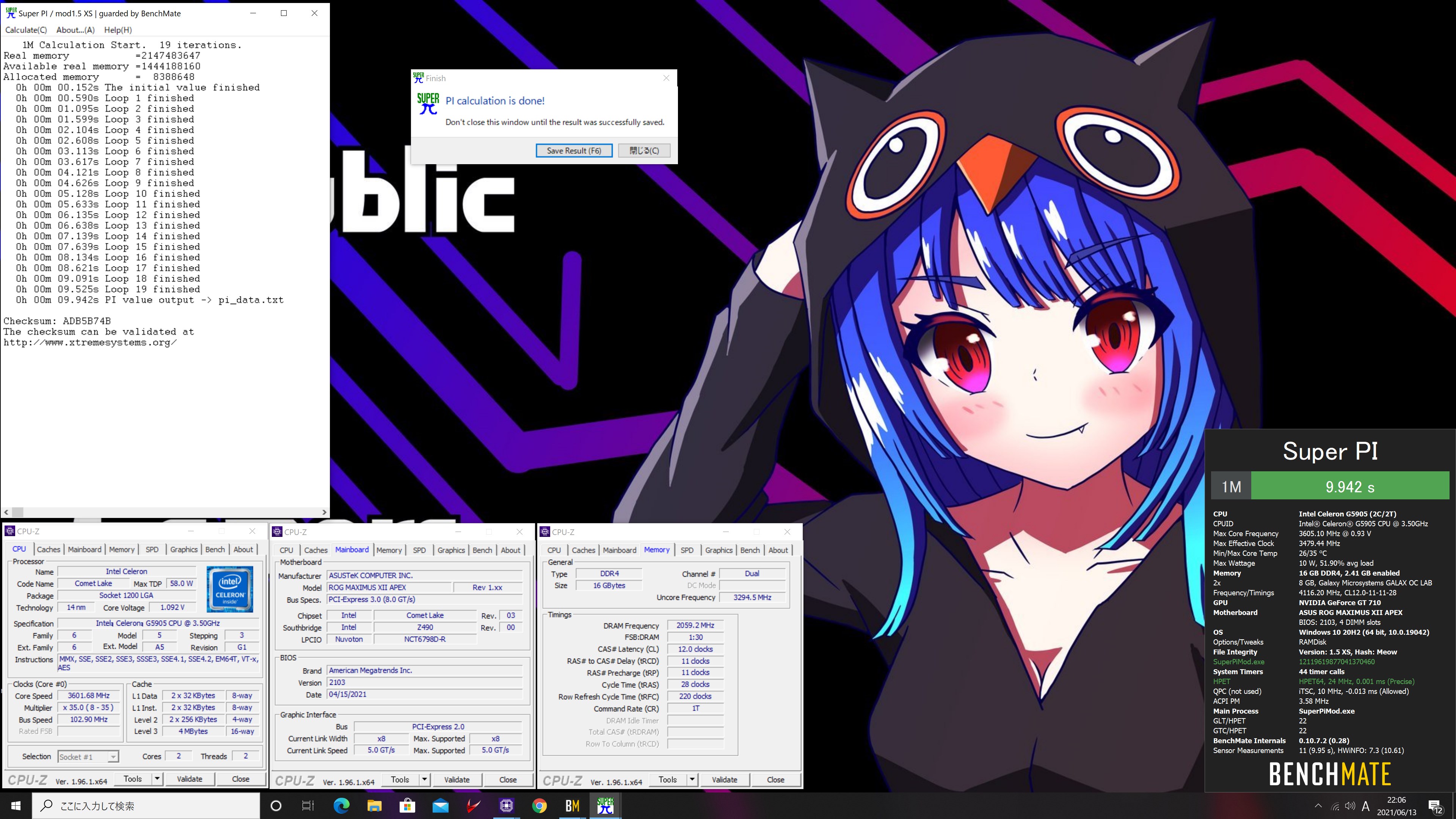Image resolution: width=1456 pixels, height=819 pixels.
Task: Click Model field ROG MAXIMUS XII APEX
Action: [x=389, y=587]
